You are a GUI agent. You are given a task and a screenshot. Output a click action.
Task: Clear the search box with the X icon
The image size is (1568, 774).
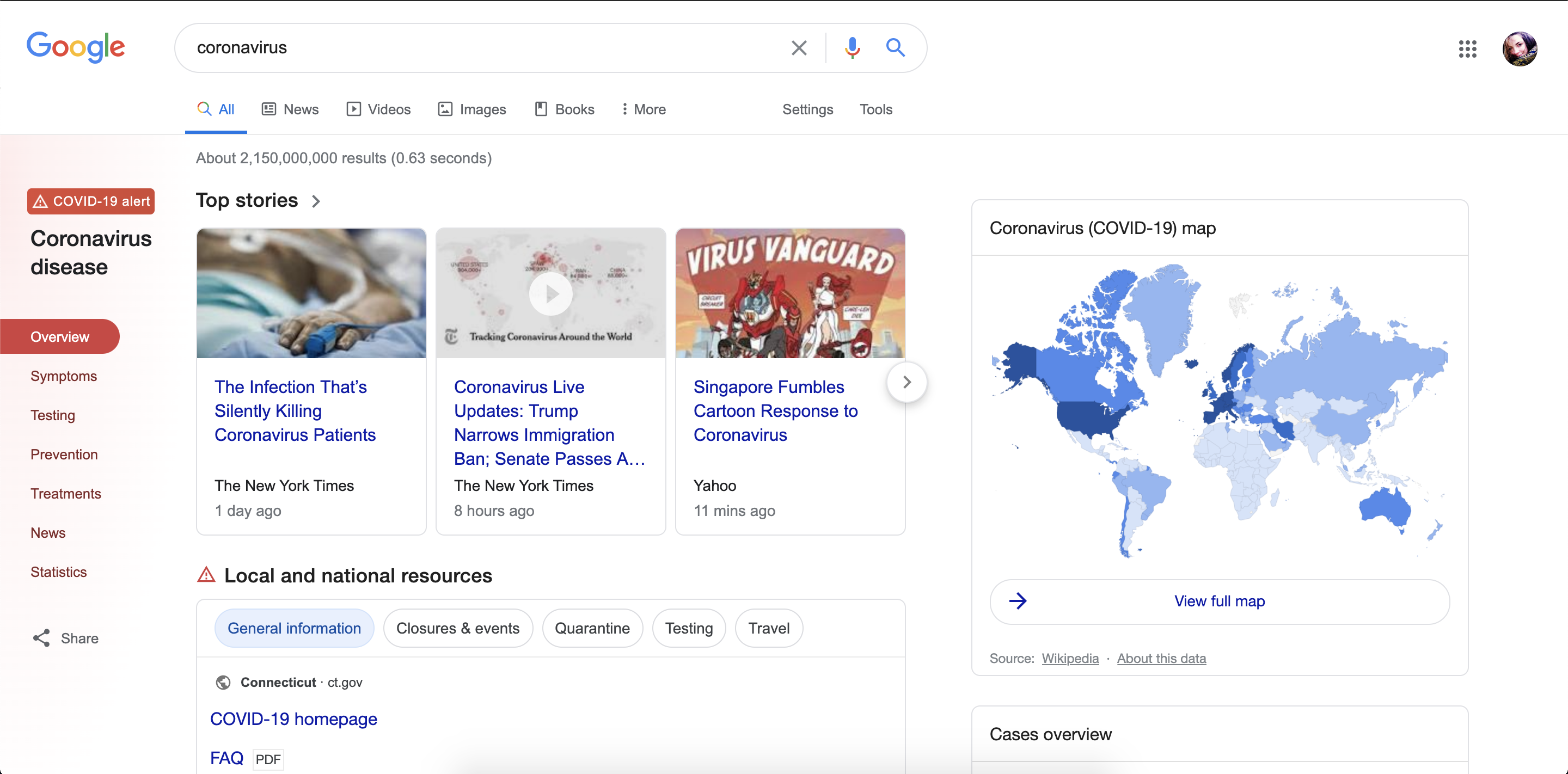pyautogui.click(x=799, y=47)
